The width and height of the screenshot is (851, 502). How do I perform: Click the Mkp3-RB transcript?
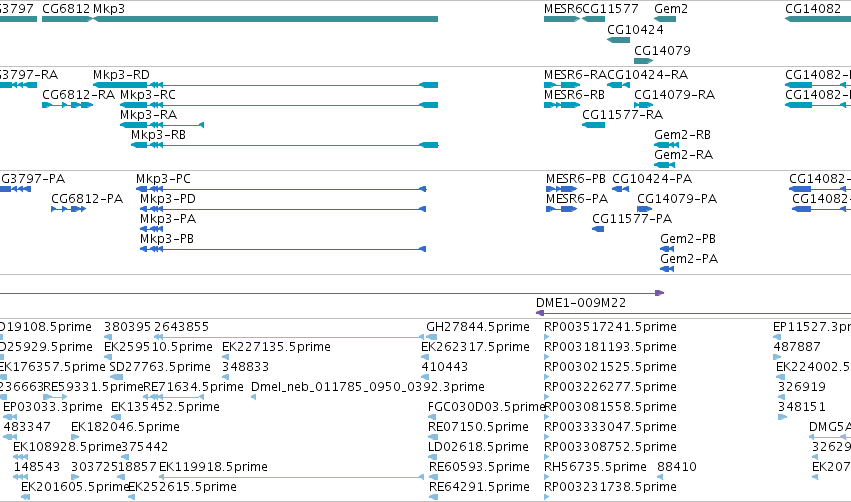[284, 145]
